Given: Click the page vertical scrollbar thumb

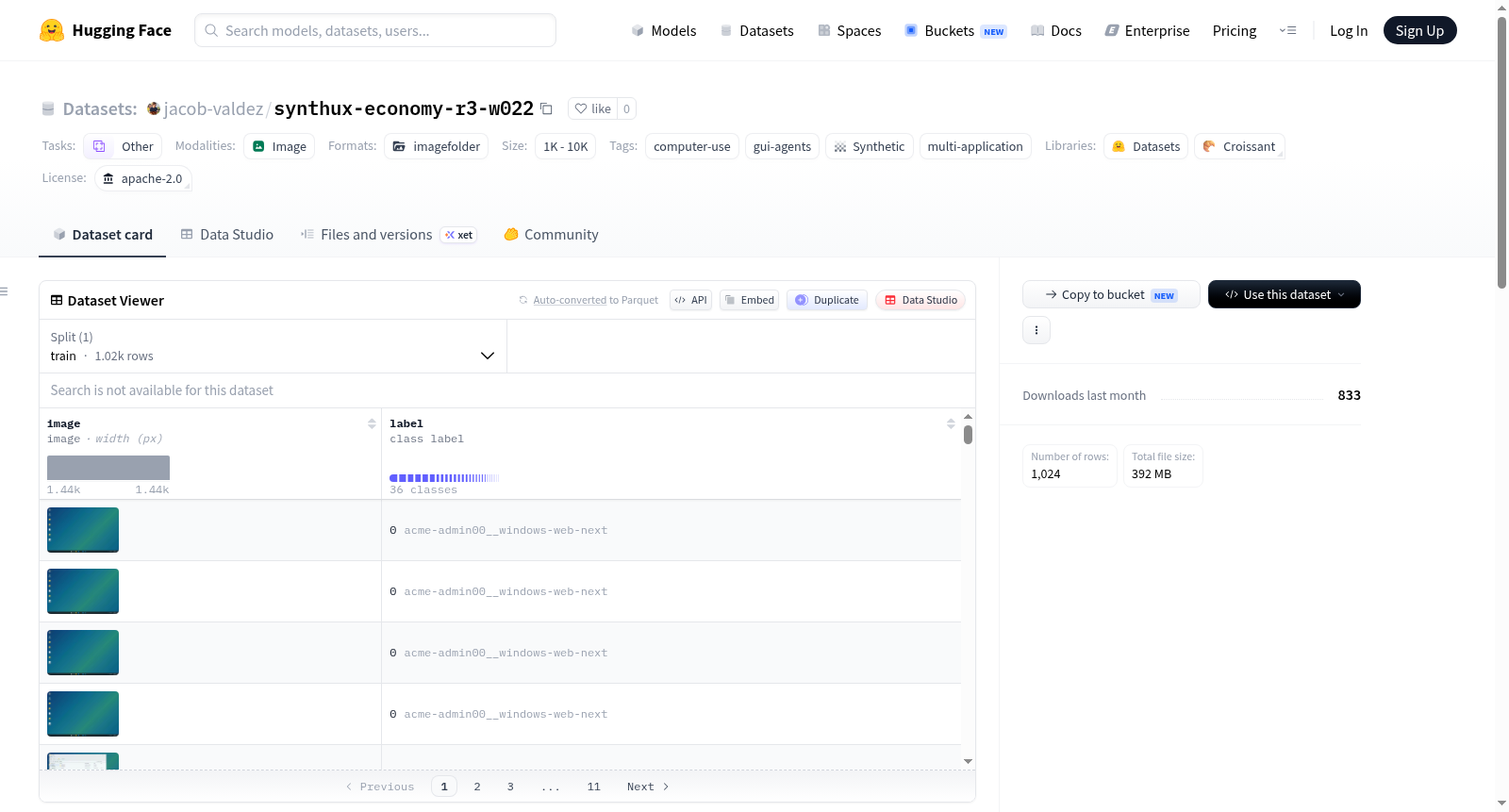Looking at the screenshot, I should coord(1501,151).
